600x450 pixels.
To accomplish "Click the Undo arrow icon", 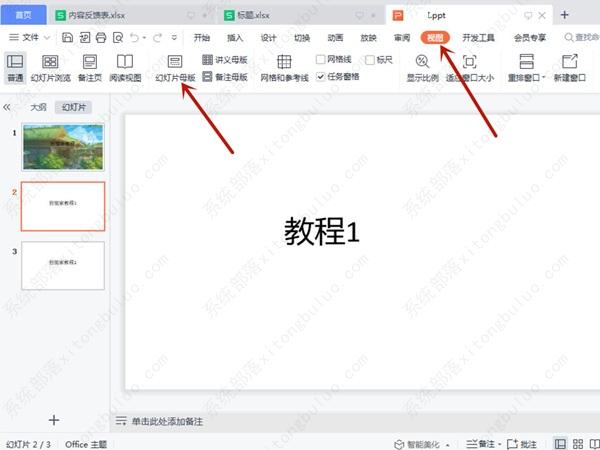I will click(x=134, y=38).
